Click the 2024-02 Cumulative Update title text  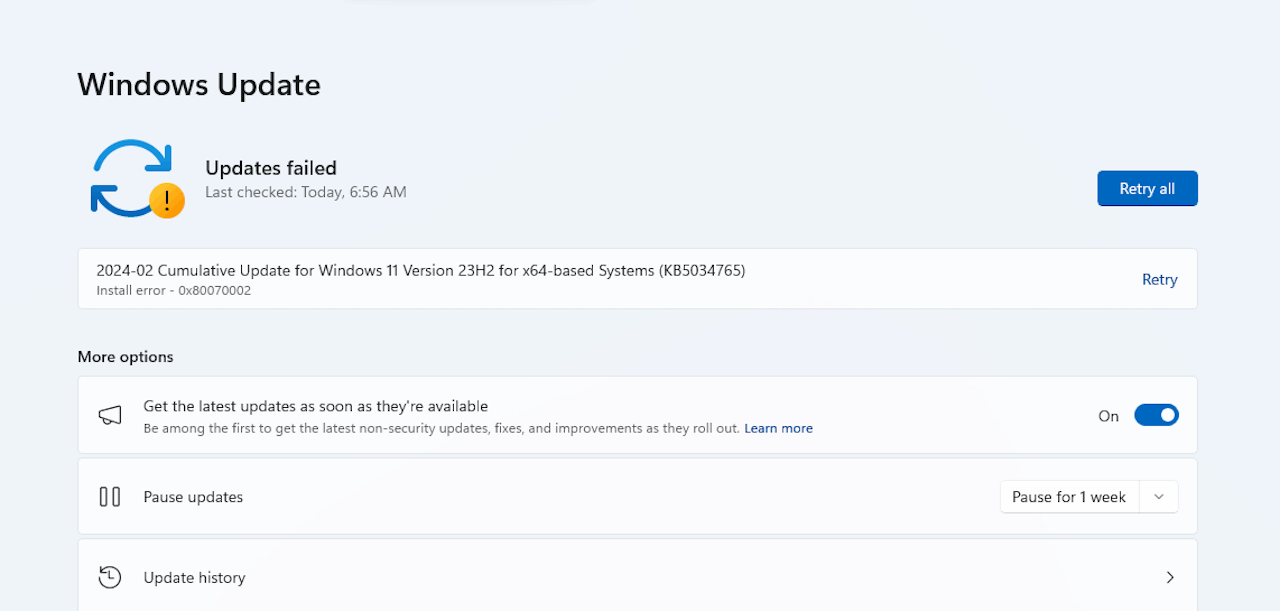click(x=421, y=270)
